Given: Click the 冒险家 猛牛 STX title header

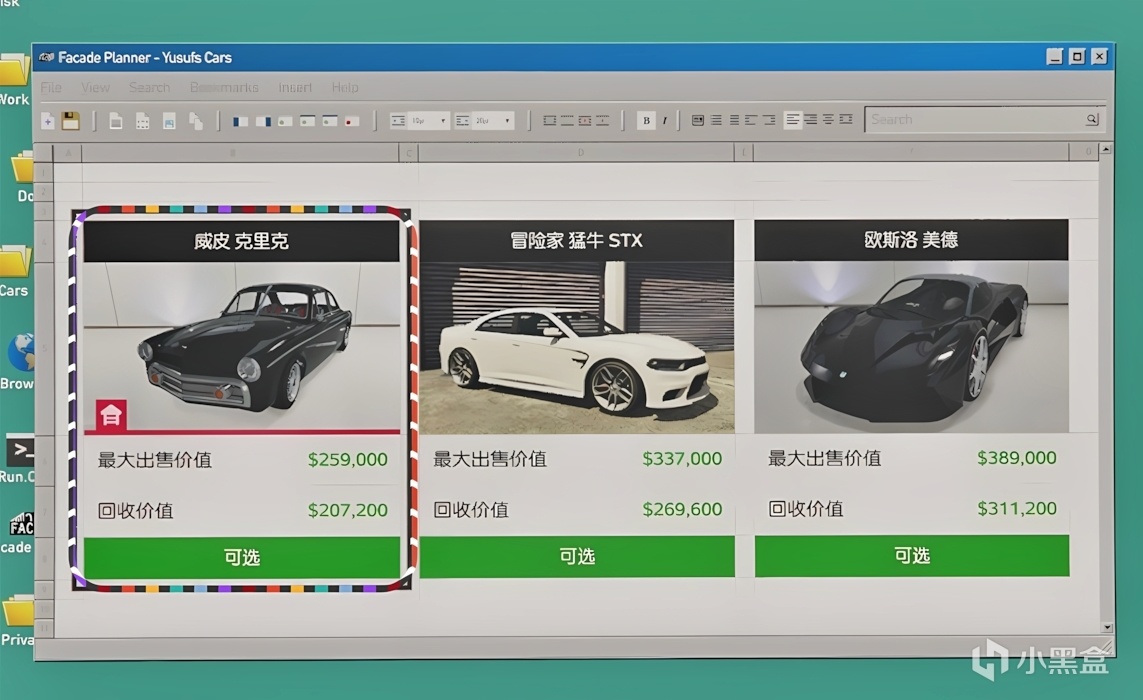Looking at the screenshot, I should [x=577, y=241].
